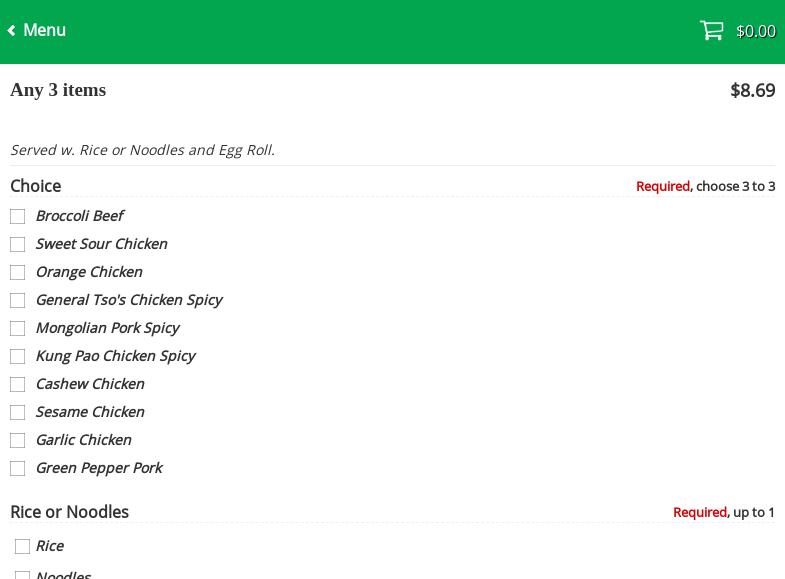
Task: Check the Cashew Chicken box
Action: point(18,384)
